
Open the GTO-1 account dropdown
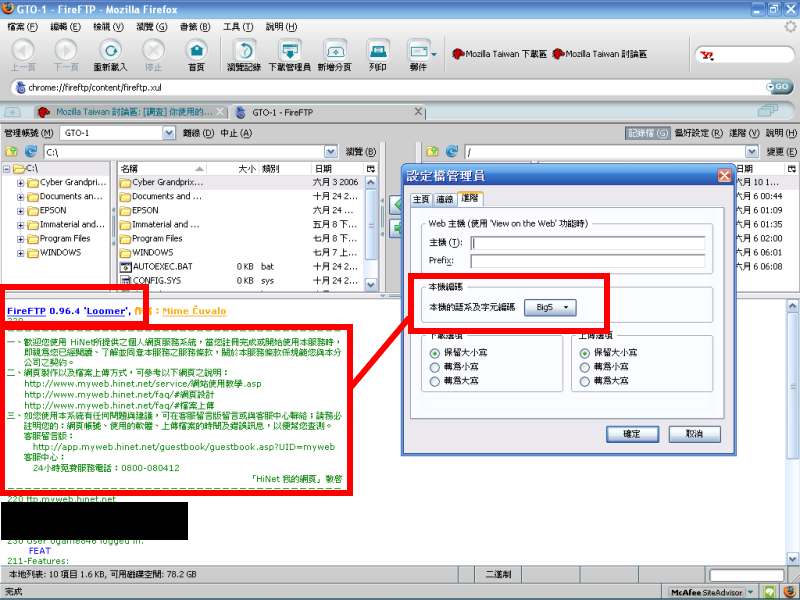169,133
